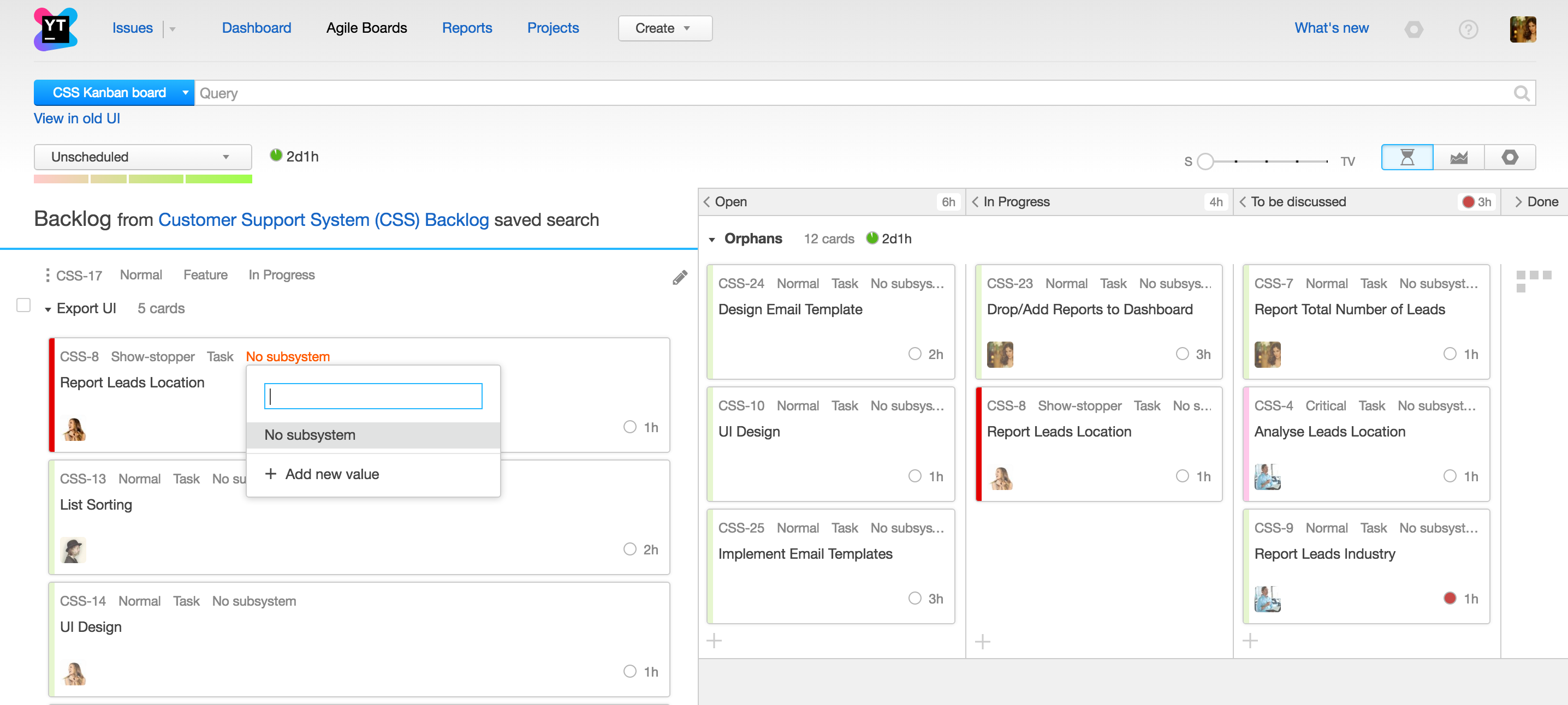Click the plus icon under To be discussed column
1568x705 pixels.
point(1250,641)
